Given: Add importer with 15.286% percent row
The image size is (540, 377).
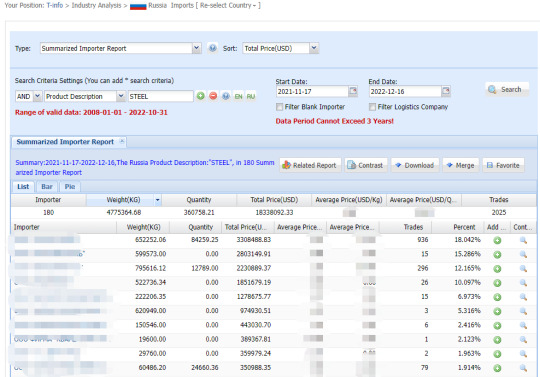Looking at the screenshot, I should (x=497, y=254).
